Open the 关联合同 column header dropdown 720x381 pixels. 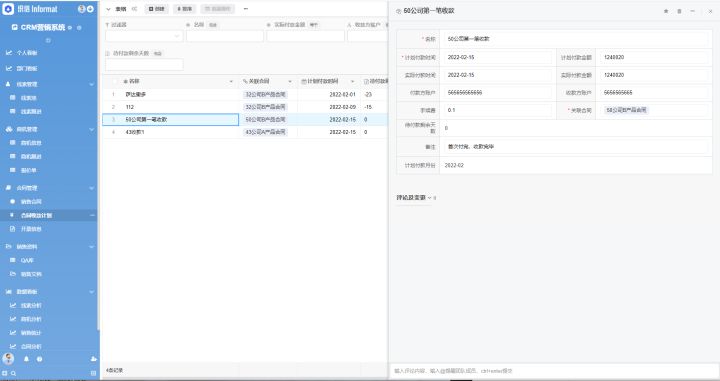click(290, 82)
